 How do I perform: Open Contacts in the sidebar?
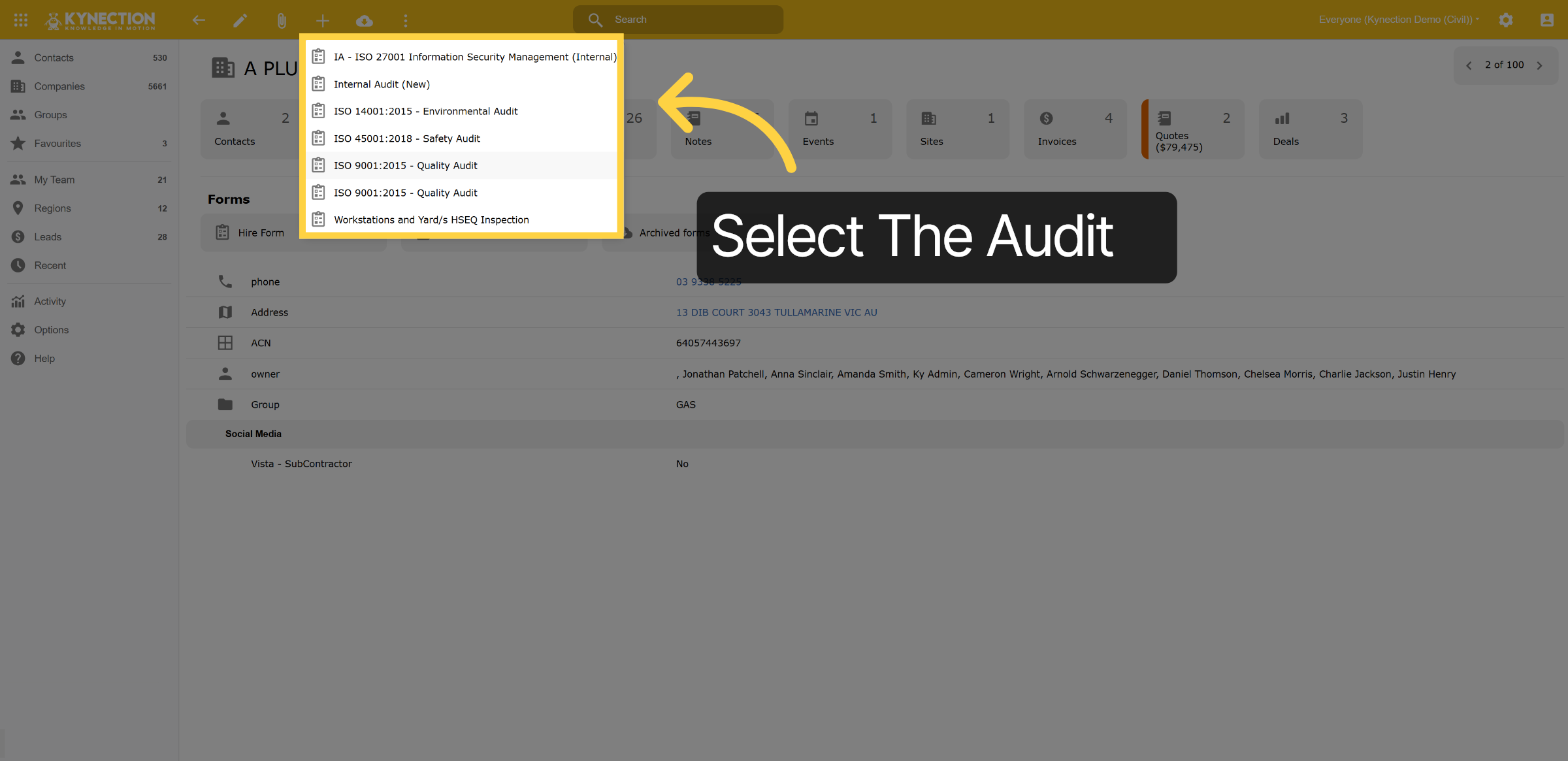click(x=90, y=57)
